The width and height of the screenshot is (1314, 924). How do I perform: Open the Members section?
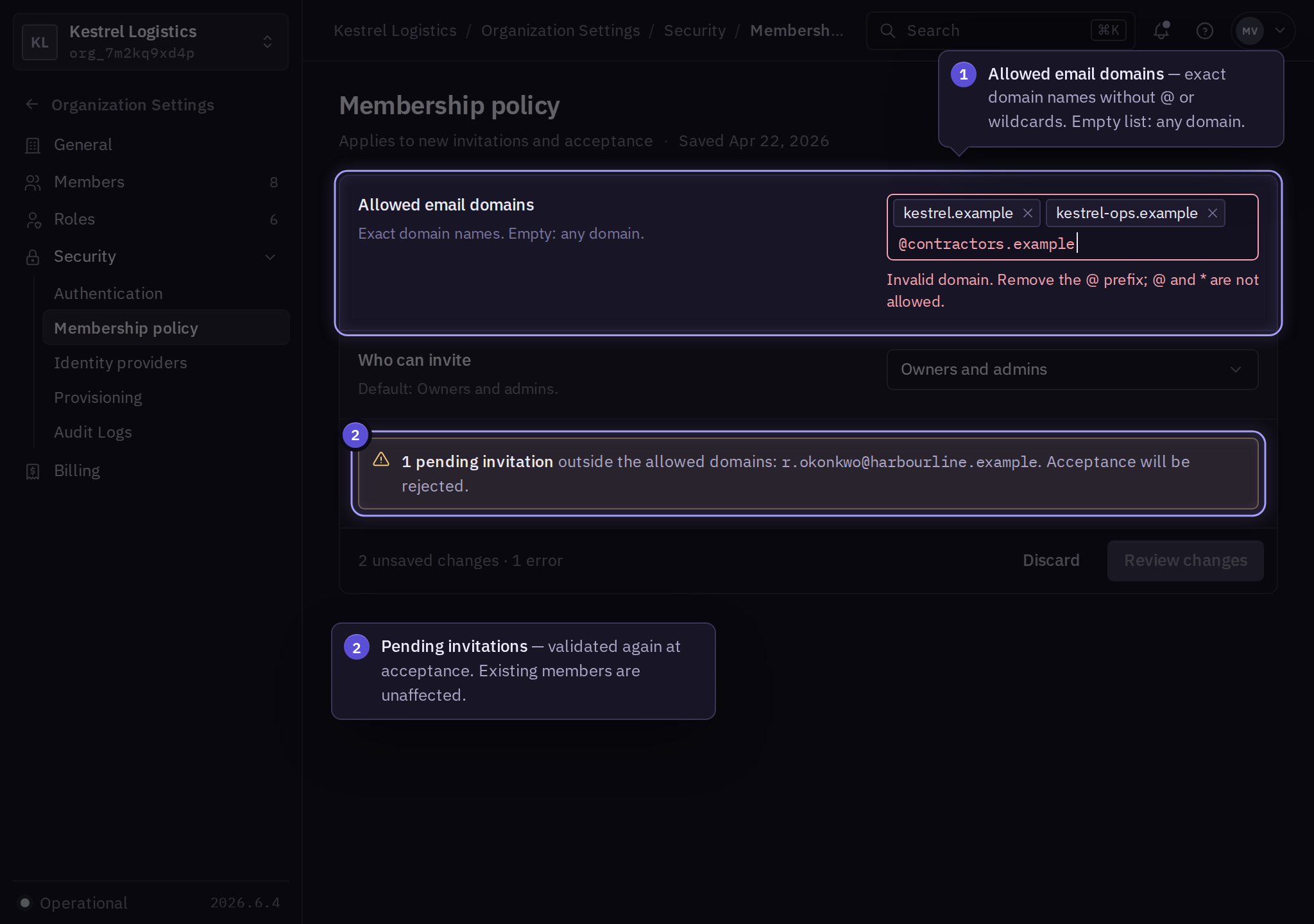click(x=153, y=182)
